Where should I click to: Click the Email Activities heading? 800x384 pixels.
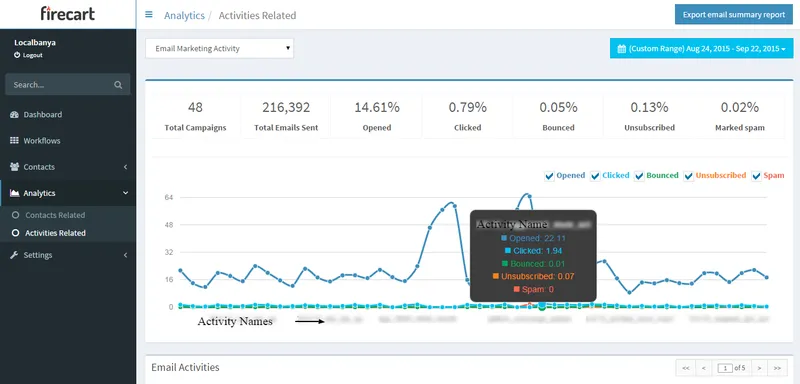point(185,367)
